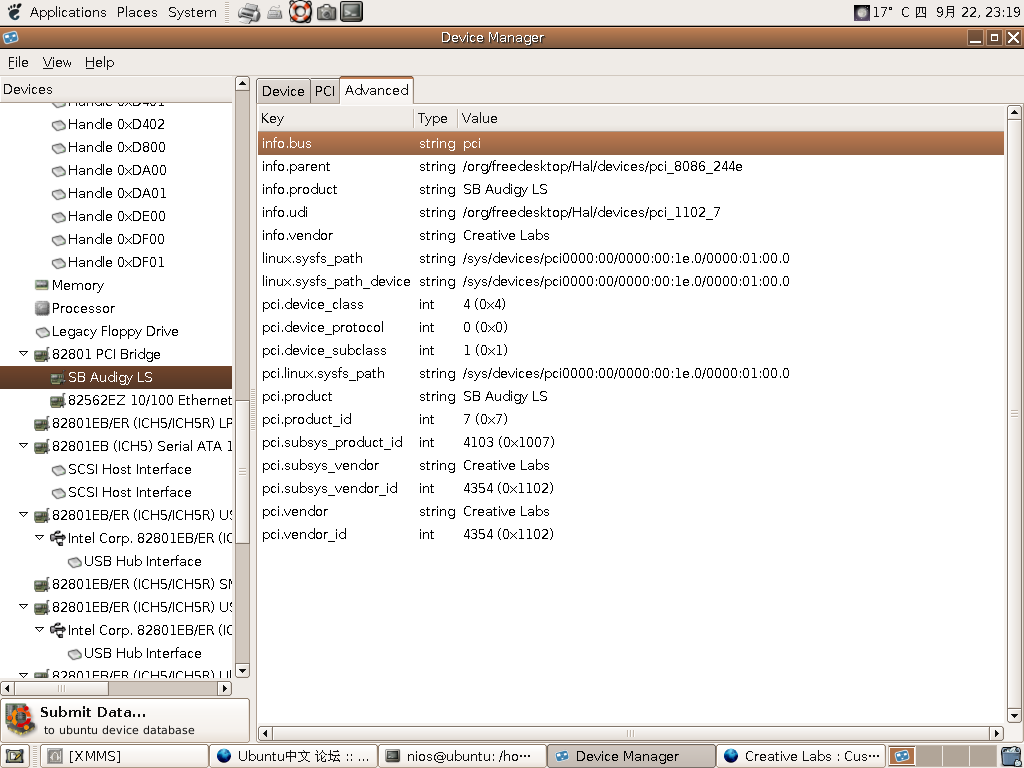Click Submit Data to ubuntu device database

click(125, 720)
